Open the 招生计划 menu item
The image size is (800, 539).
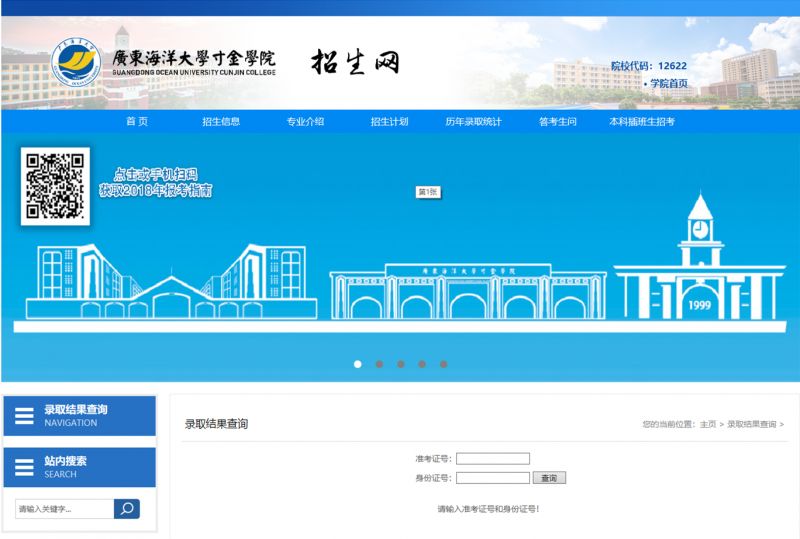pos(389,121)
